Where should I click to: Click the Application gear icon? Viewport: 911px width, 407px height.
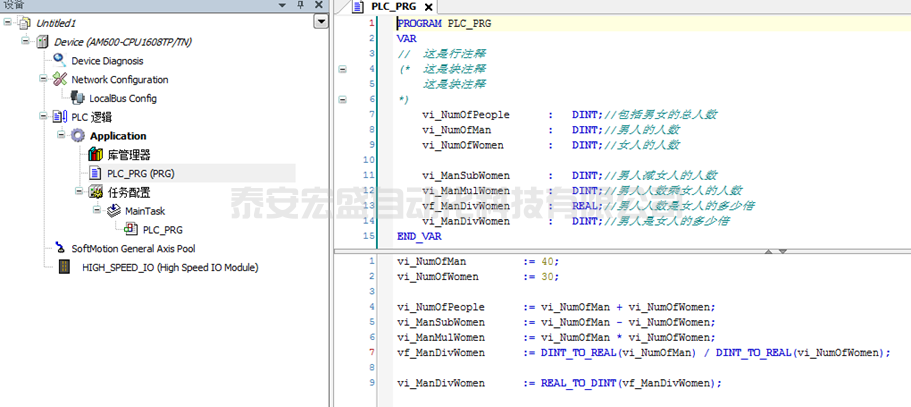point(78,136)
